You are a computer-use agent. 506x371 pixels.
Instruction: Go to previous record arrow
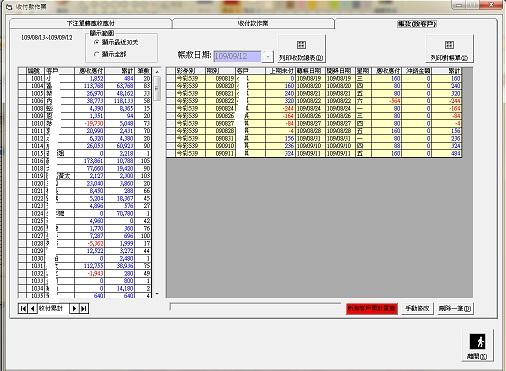click(32, 308)
